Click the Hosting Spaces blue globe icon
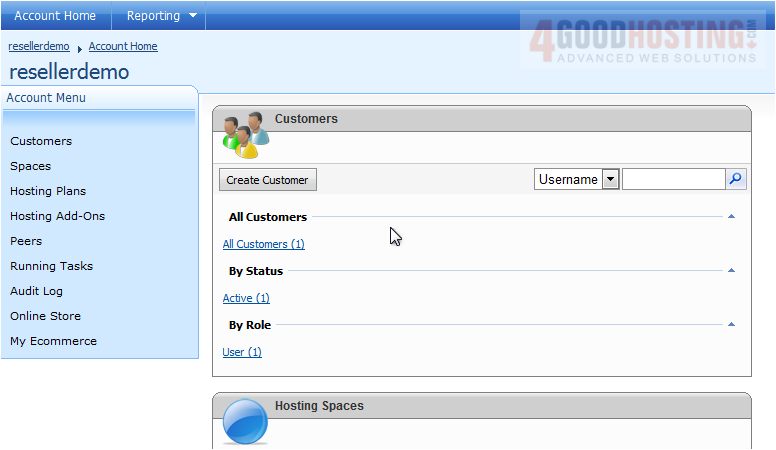This screenshot has height=450, width=776. [245, 422]
